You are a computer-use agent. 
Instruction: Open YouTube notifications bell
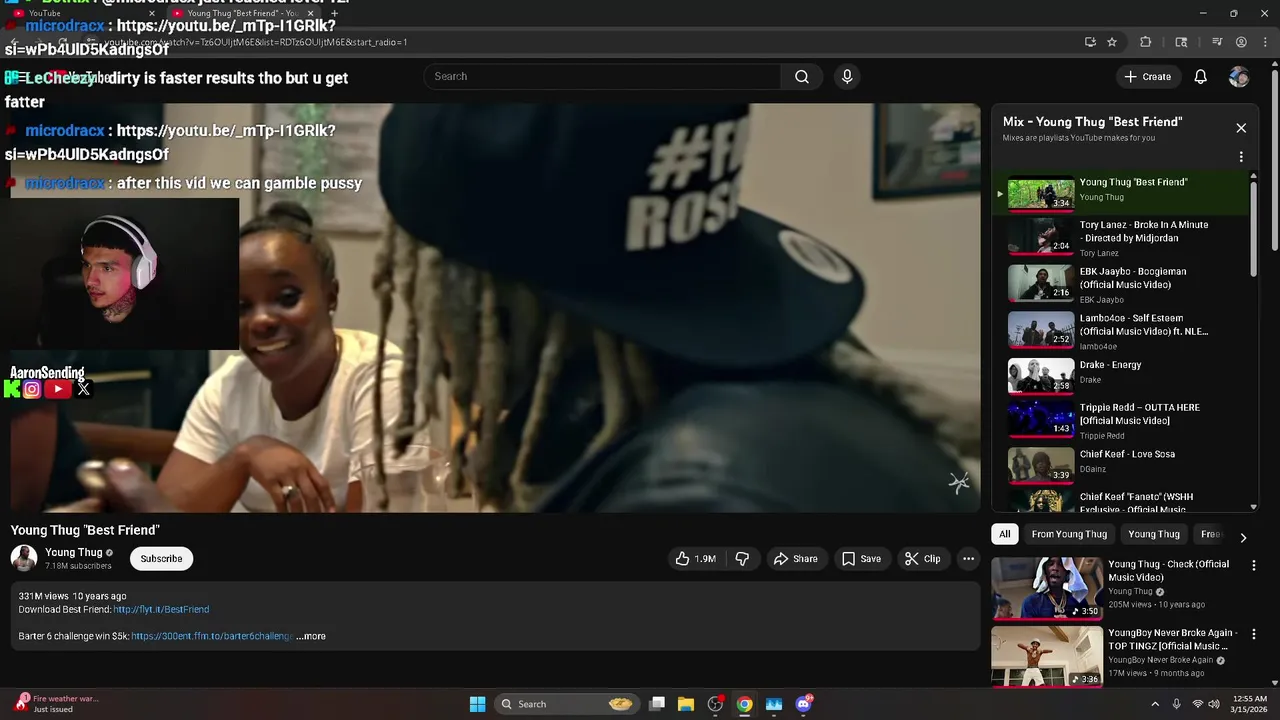[1201, 77]
